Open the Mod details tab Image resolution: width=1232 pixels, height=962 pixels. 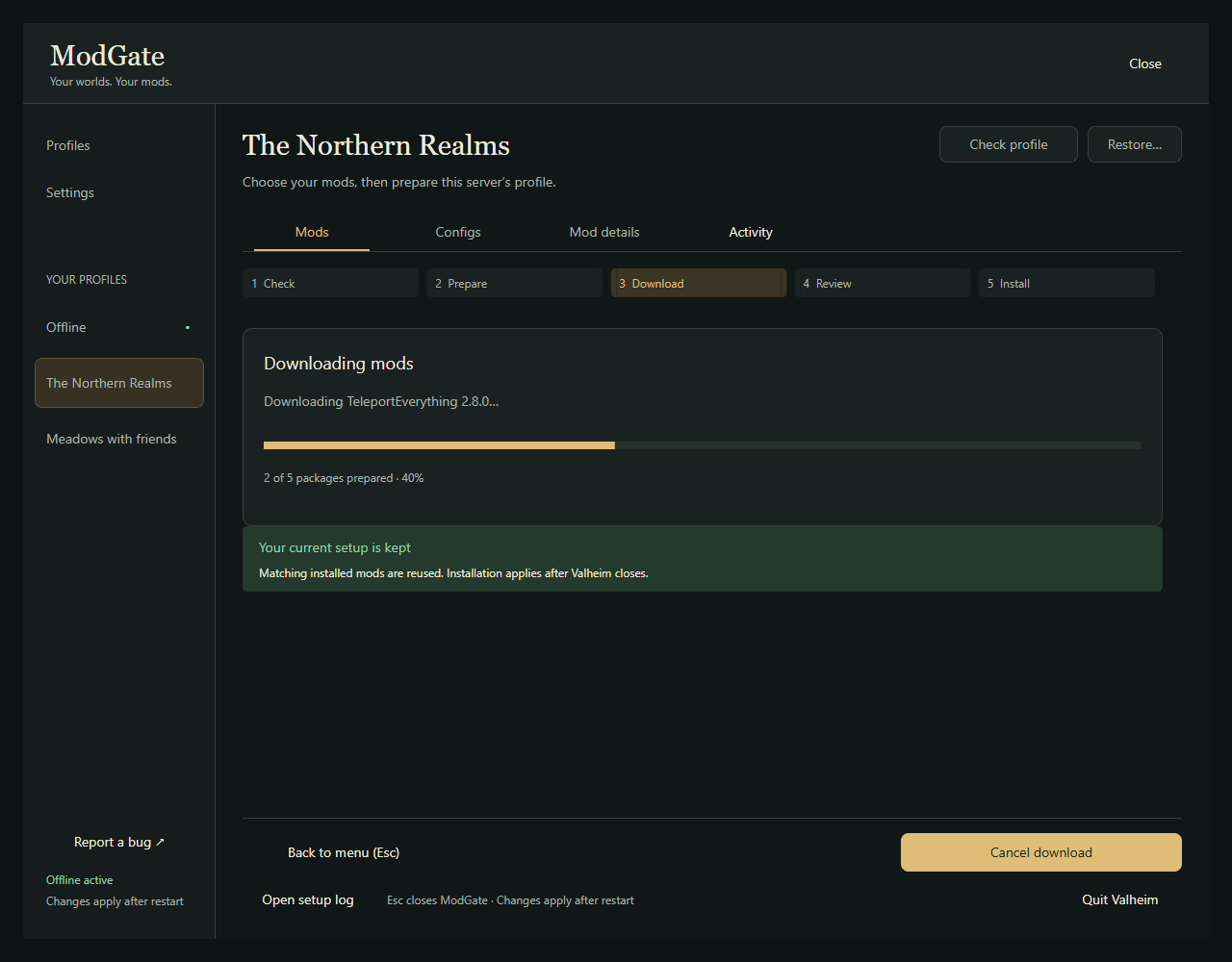(x=604, y=232)
